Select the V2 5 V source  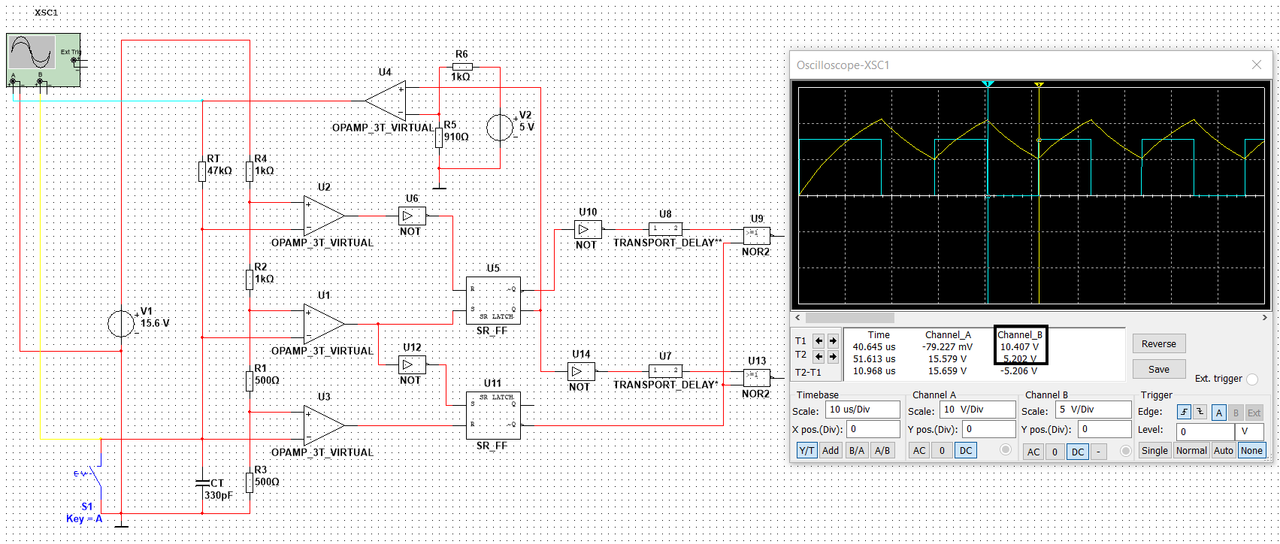499,127
